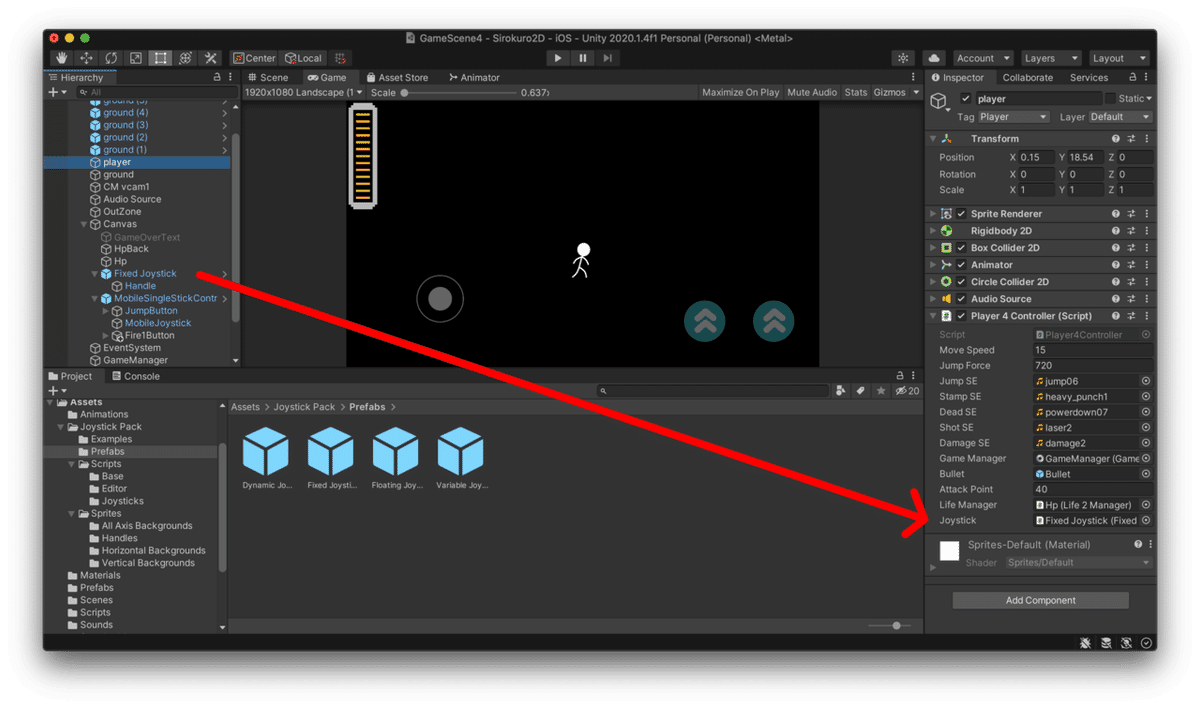The width and height of the screenshot is (1200, 708).
Task: Select the Move tool in the toolbar
Action: tap(86, 58)
